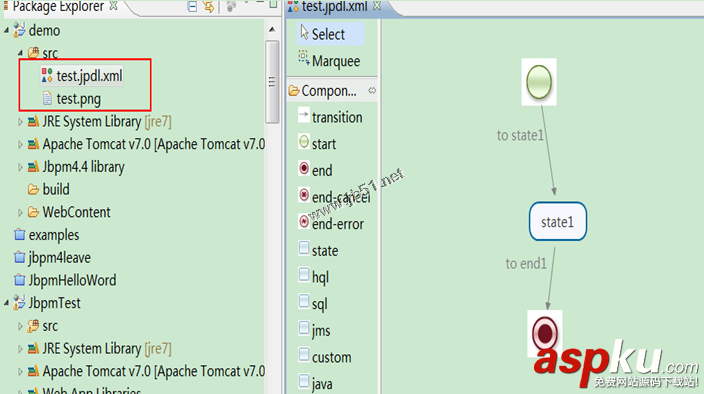Pin the Components drawer open
704x394 pixels.
click(372, 91)
